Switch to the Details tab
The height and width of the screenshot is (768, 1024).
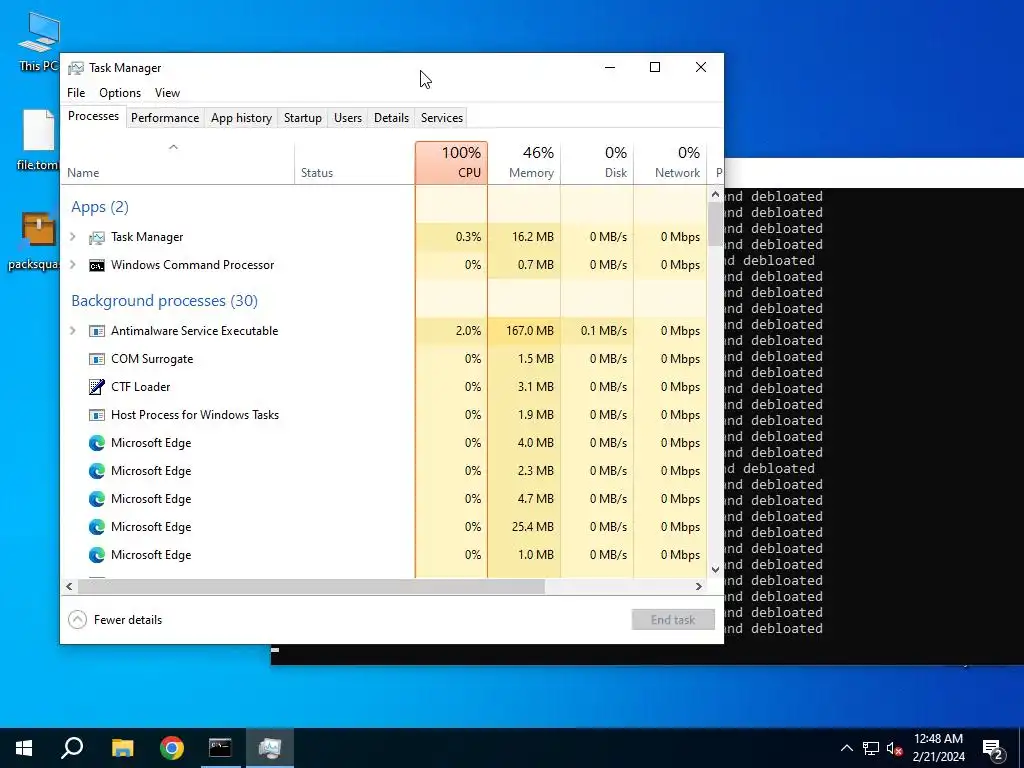(391, 118)
